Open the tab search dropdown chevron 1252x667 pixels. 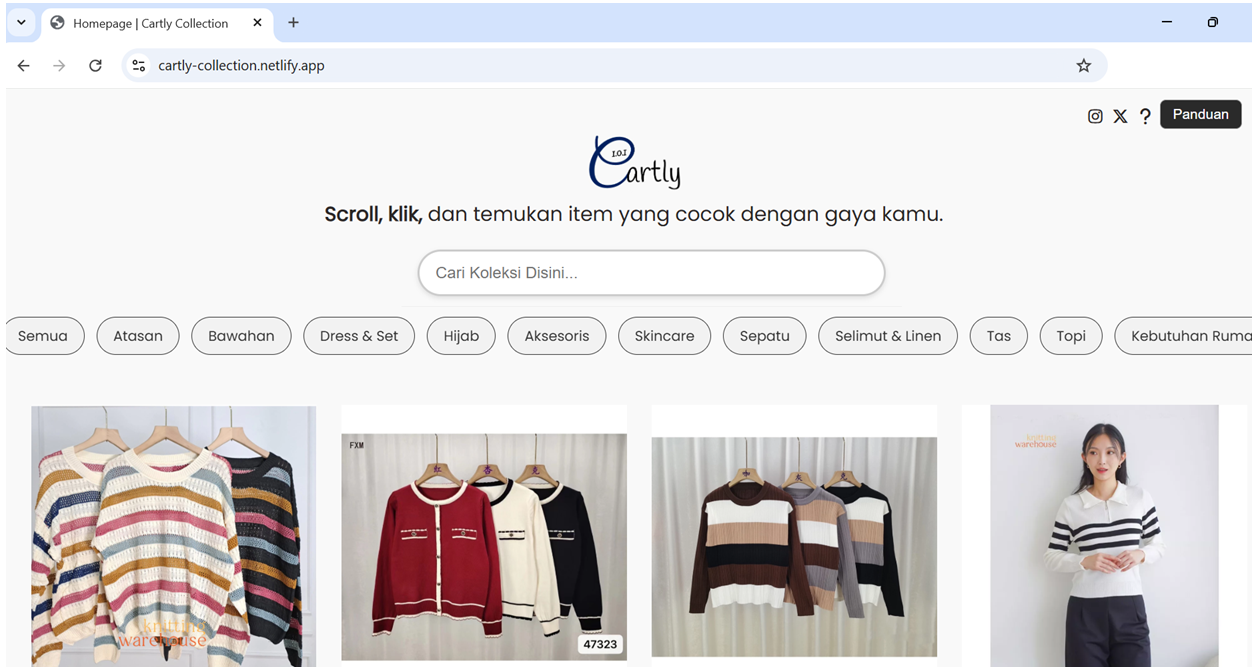pos(21,22)
